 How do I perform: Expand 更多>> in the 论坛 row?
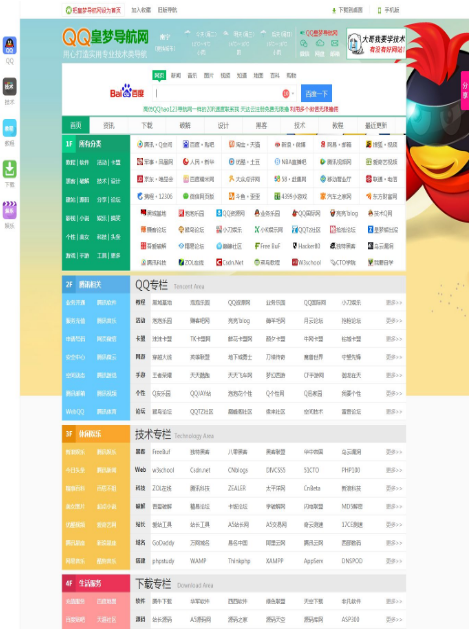pos(394,412)
